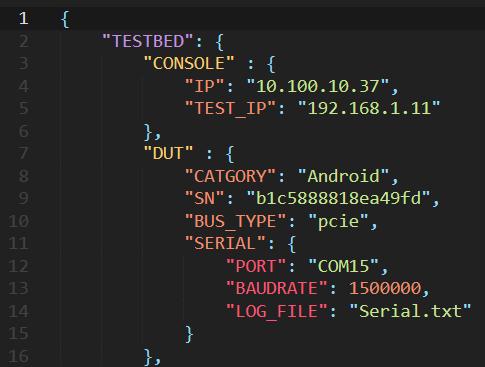Click the "CONSOLE" key on line 3
This screenshot has height=367, width=485.
pos(189,63)
